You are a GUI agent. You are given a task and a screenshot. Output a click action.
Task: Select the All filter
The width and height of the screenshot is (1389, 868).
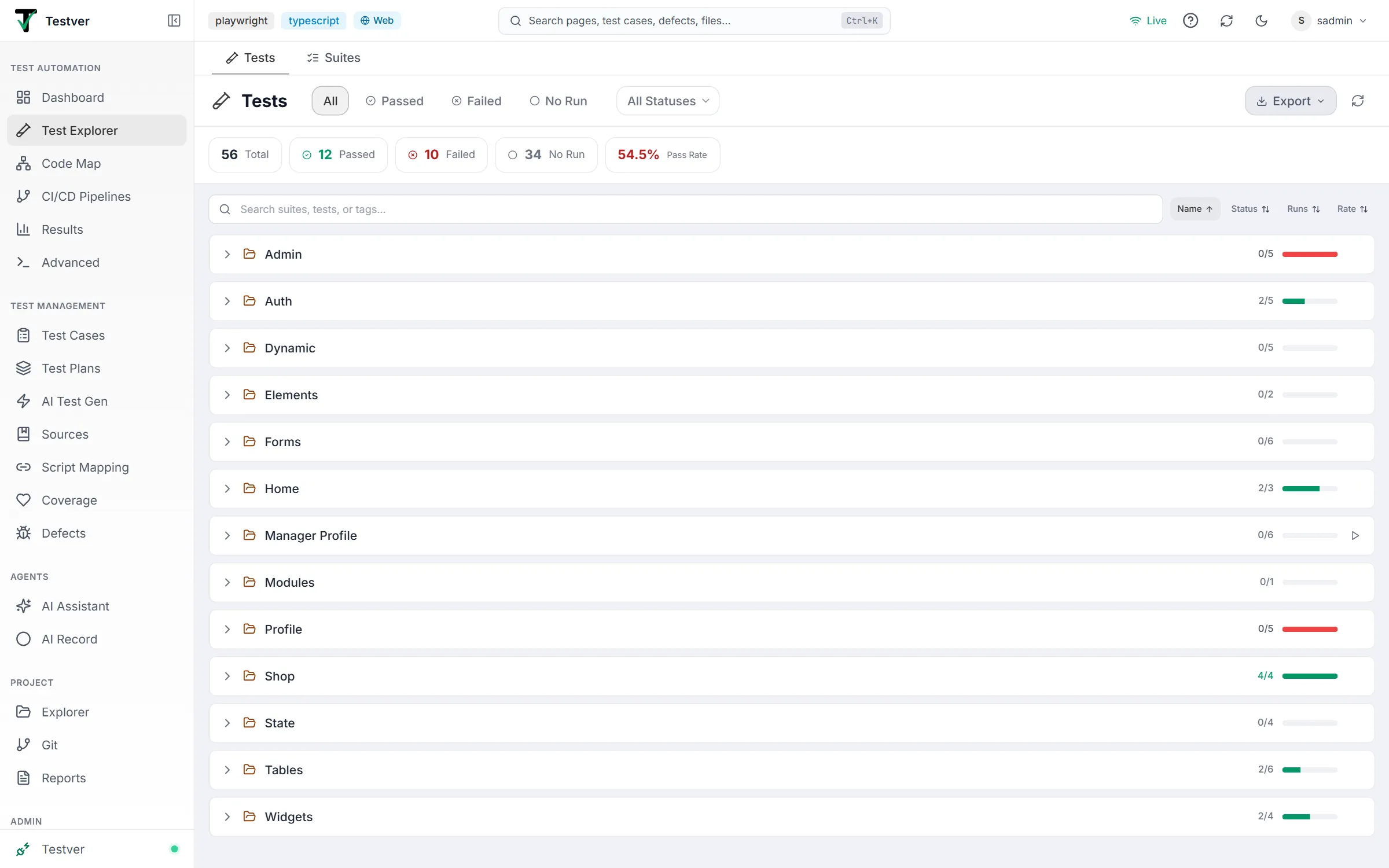pyautogui.click(x=330, y=101)
